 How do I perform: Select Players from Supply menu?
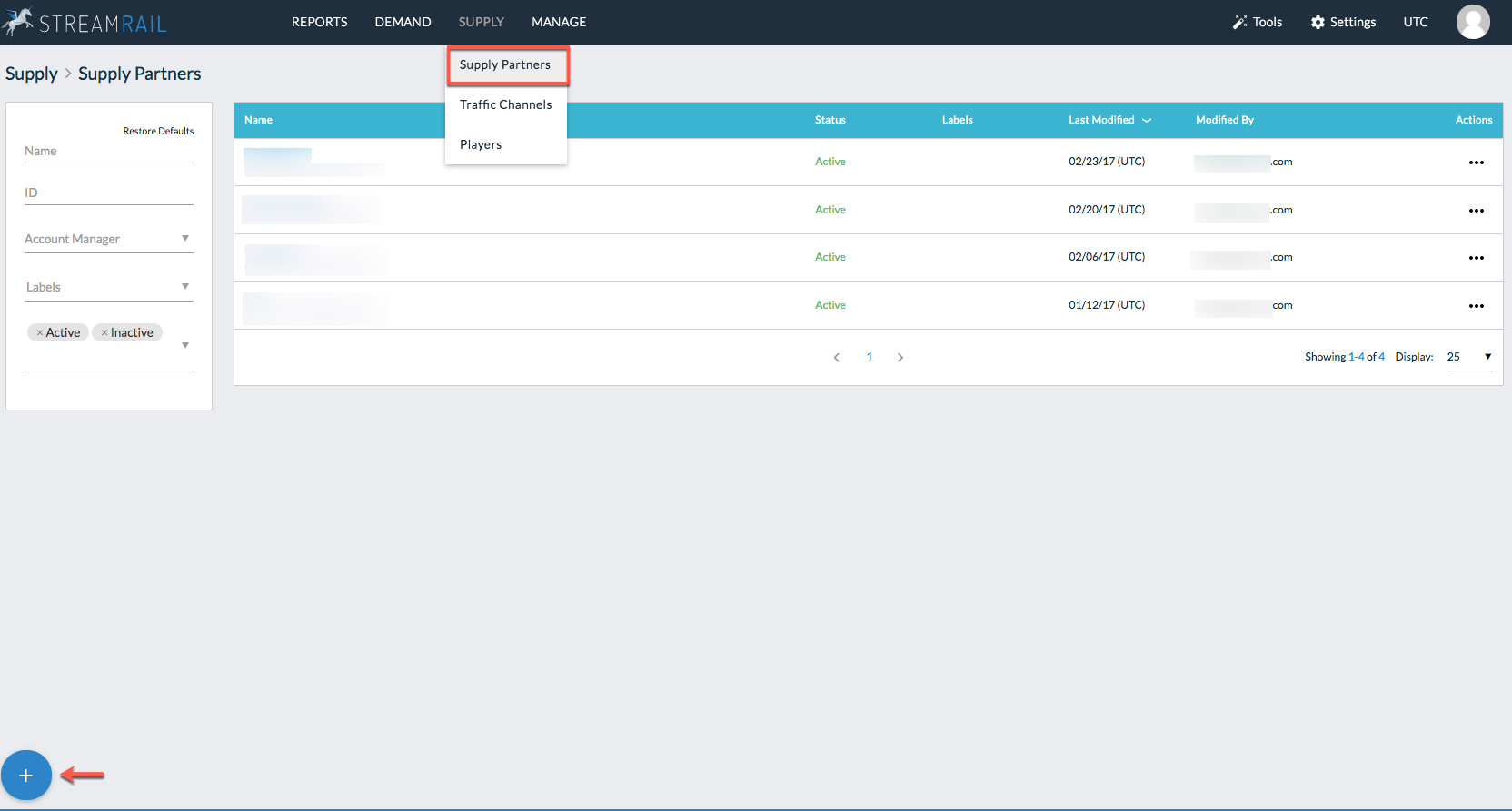coord(481,144)
